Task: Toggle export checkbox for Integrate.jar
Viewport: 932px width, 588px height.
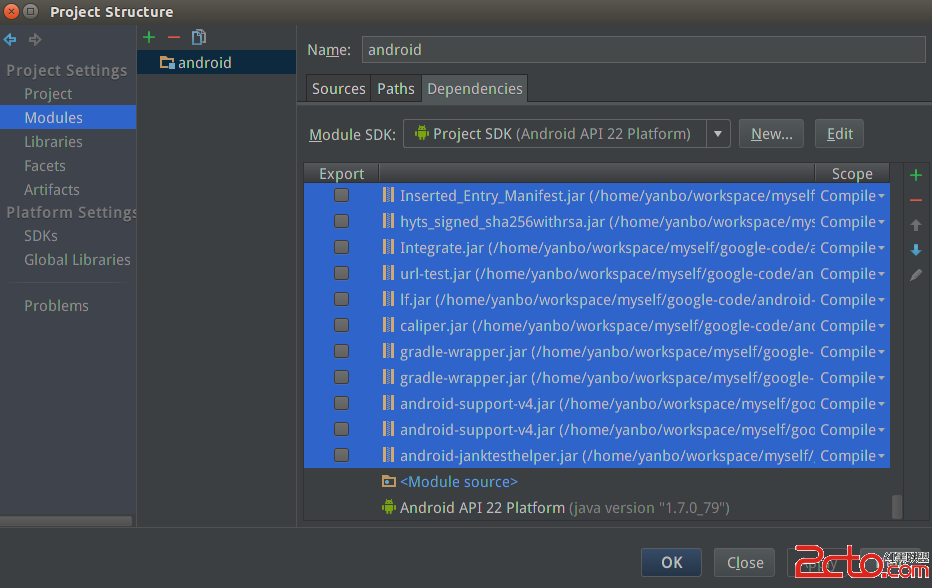Action: 341,247
